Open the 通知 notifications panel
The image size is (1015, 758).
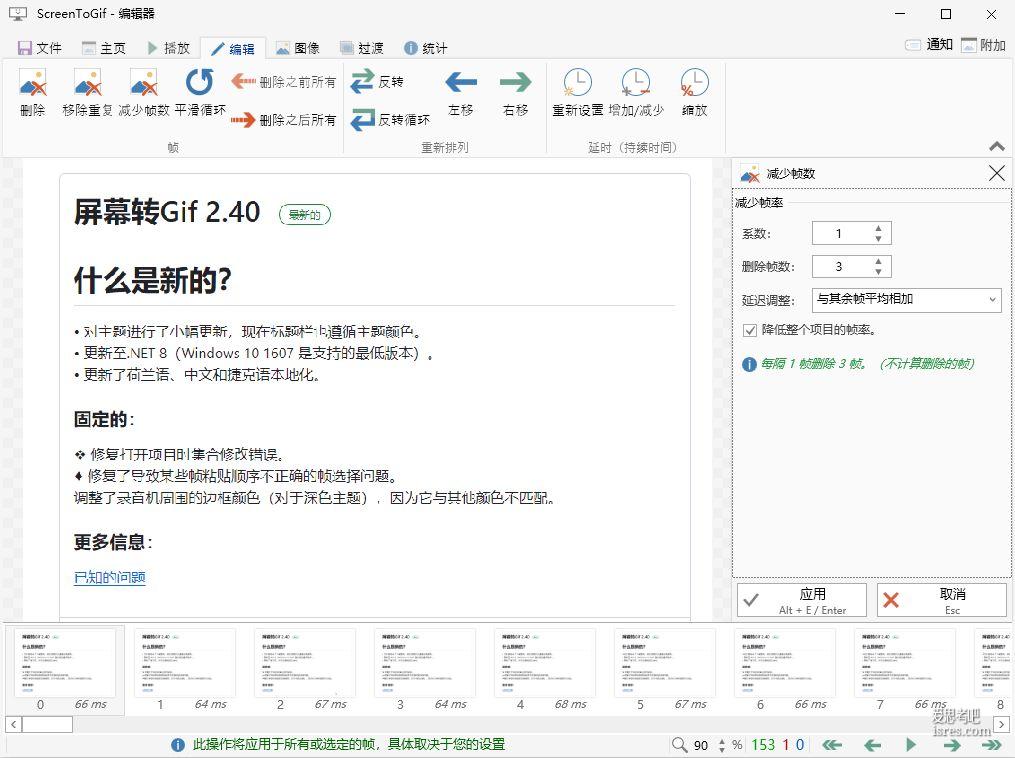point(929,45)
